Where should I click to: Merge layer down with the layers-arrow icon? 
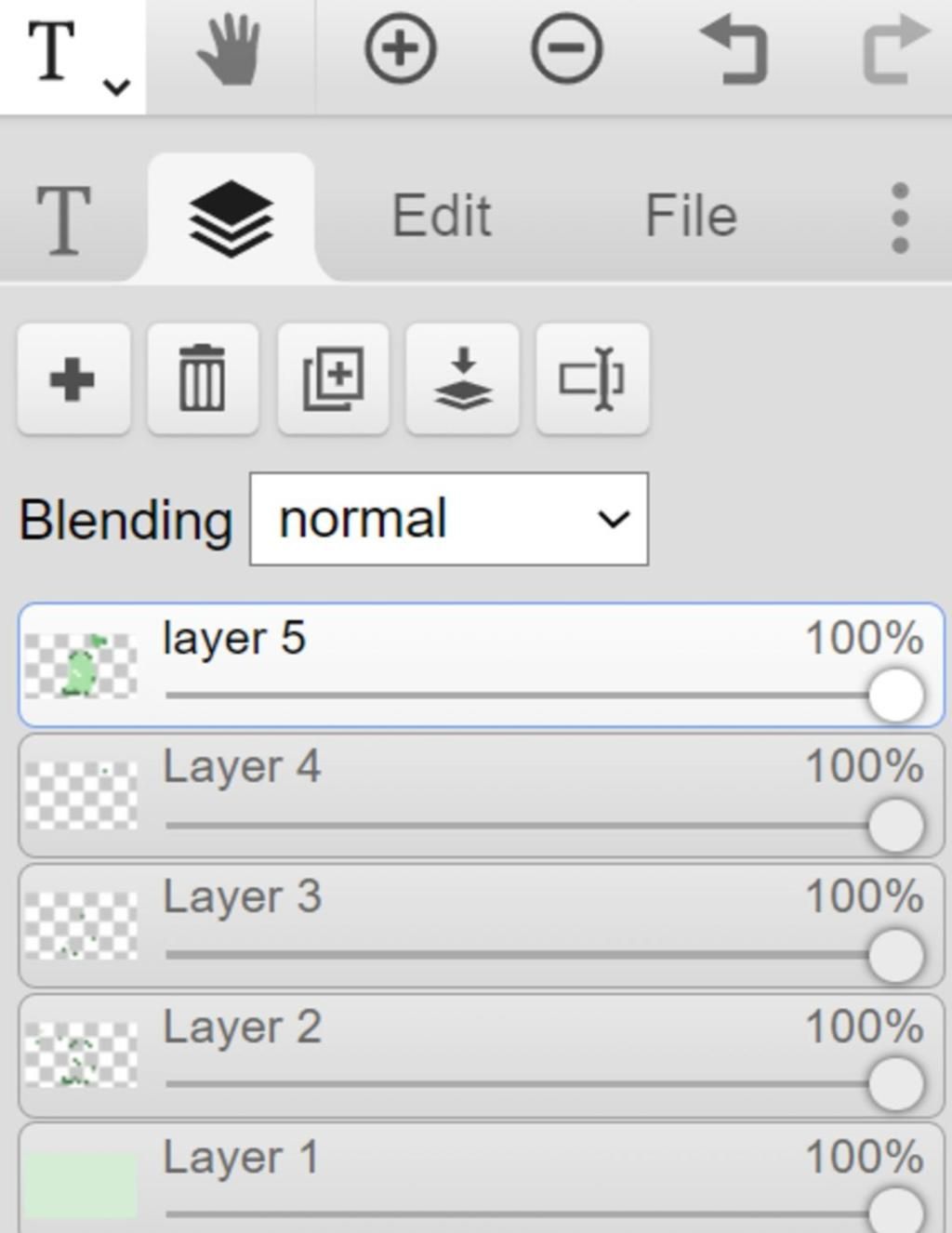click(462, 378)
